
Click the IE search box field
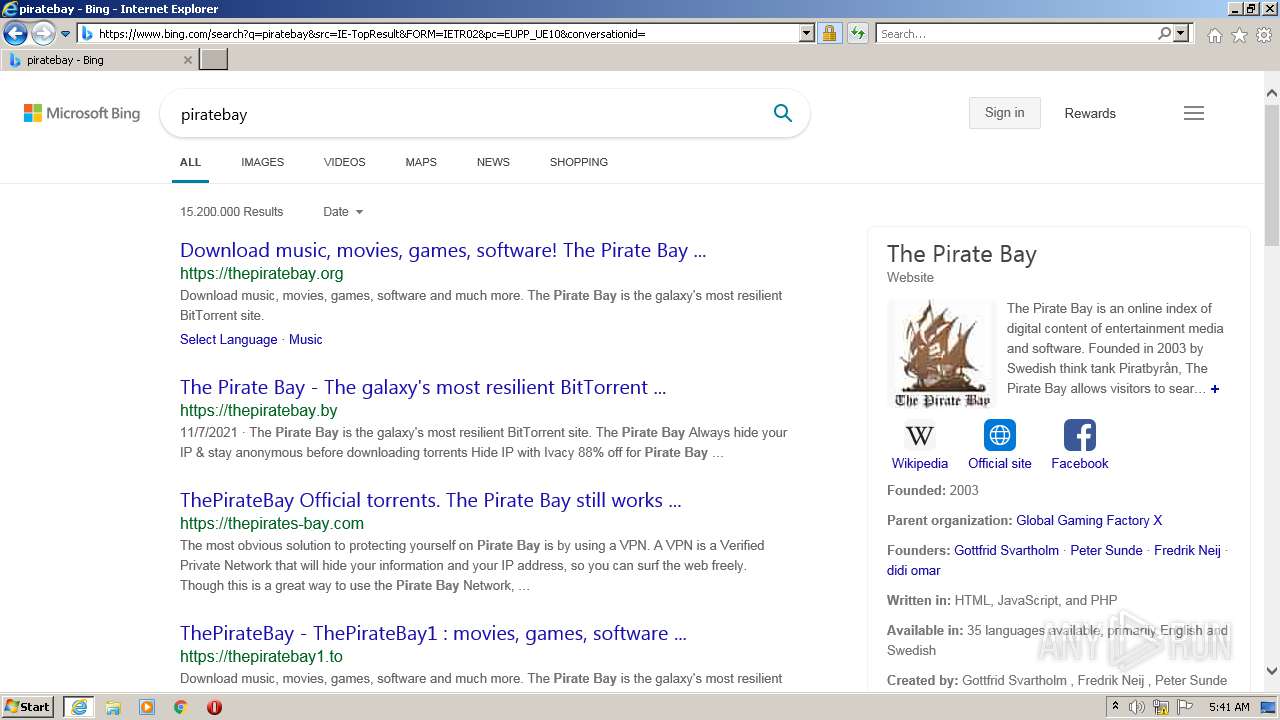(1016, 34)
